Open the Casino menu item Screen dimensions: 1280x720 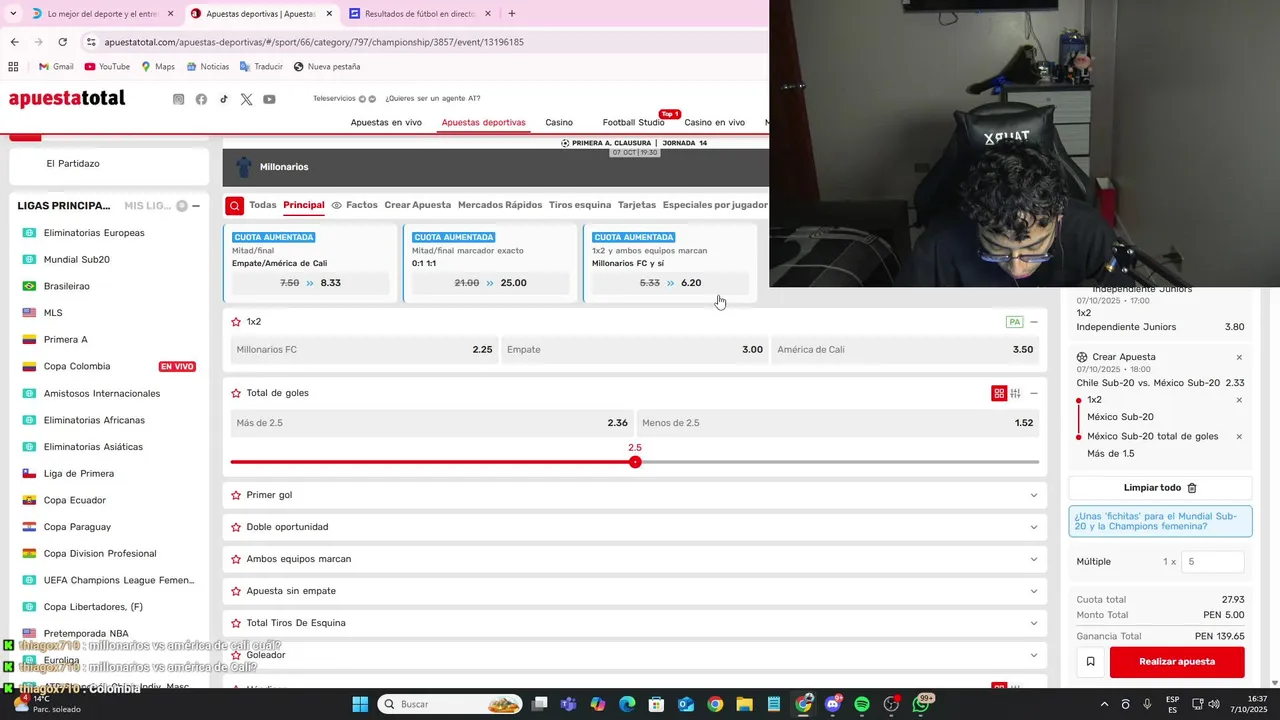point(559,122)
